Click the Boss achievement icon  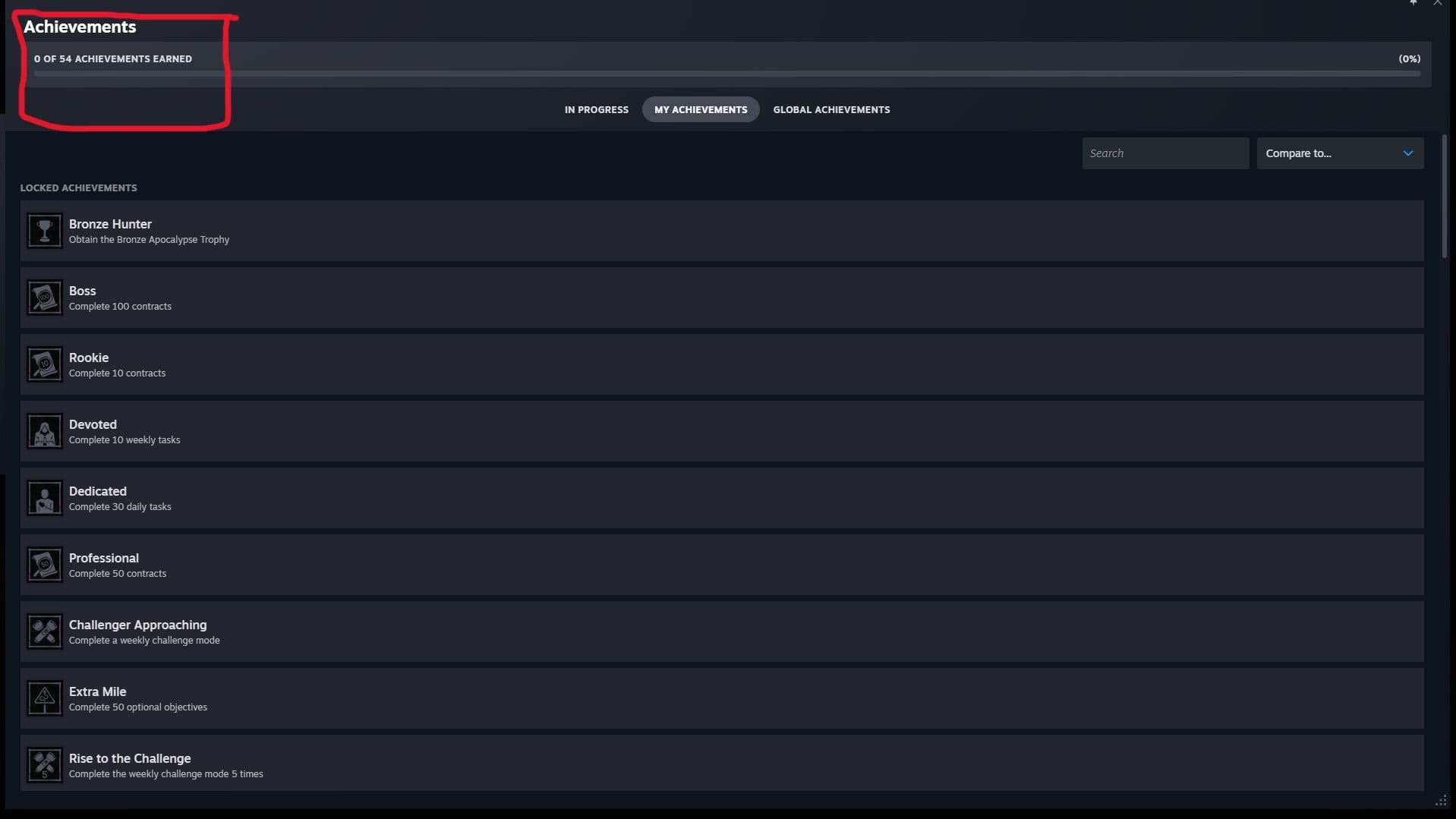coord(45,298)
